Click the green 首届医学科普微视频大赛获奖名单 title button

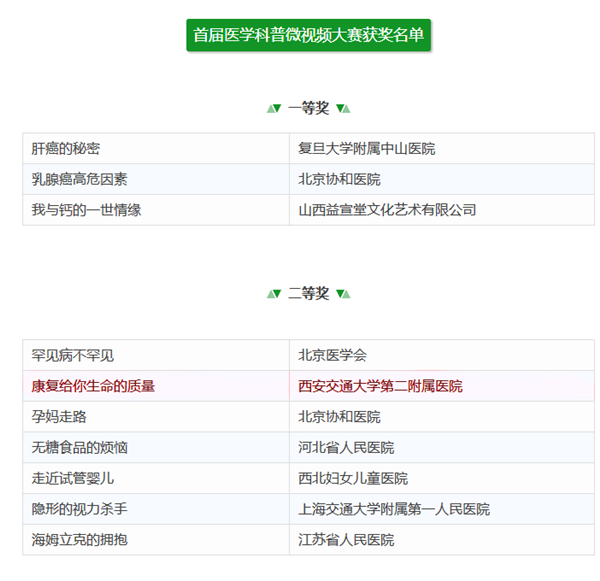pyautogui.click(x=308, y=35)
